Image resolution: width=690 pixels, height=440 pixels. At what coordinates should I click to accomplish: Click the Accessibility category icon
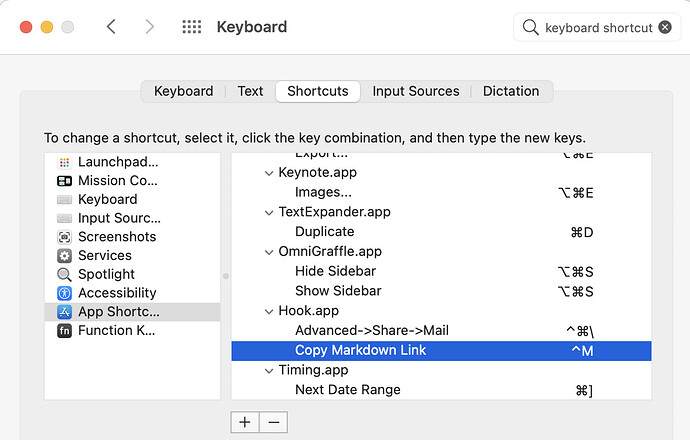pos(64,293)
